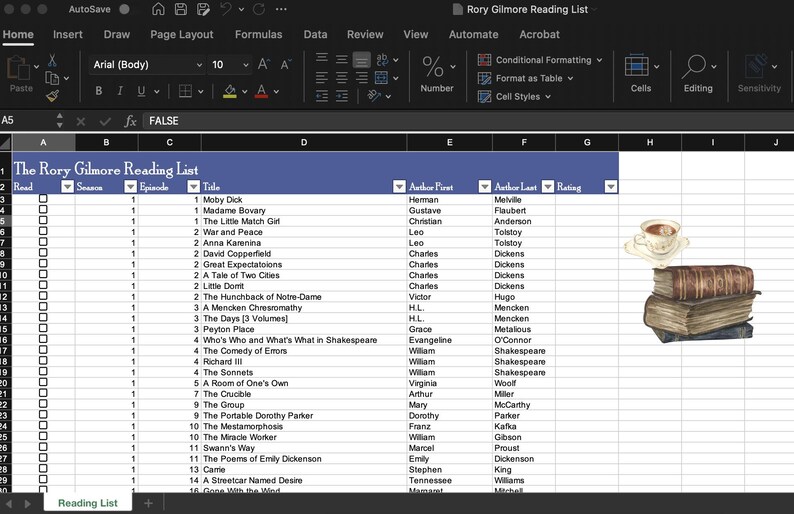Open the Rating column filter dropdown
The height and width of the screenshot is (514, 794).
(x=611, y=187)
